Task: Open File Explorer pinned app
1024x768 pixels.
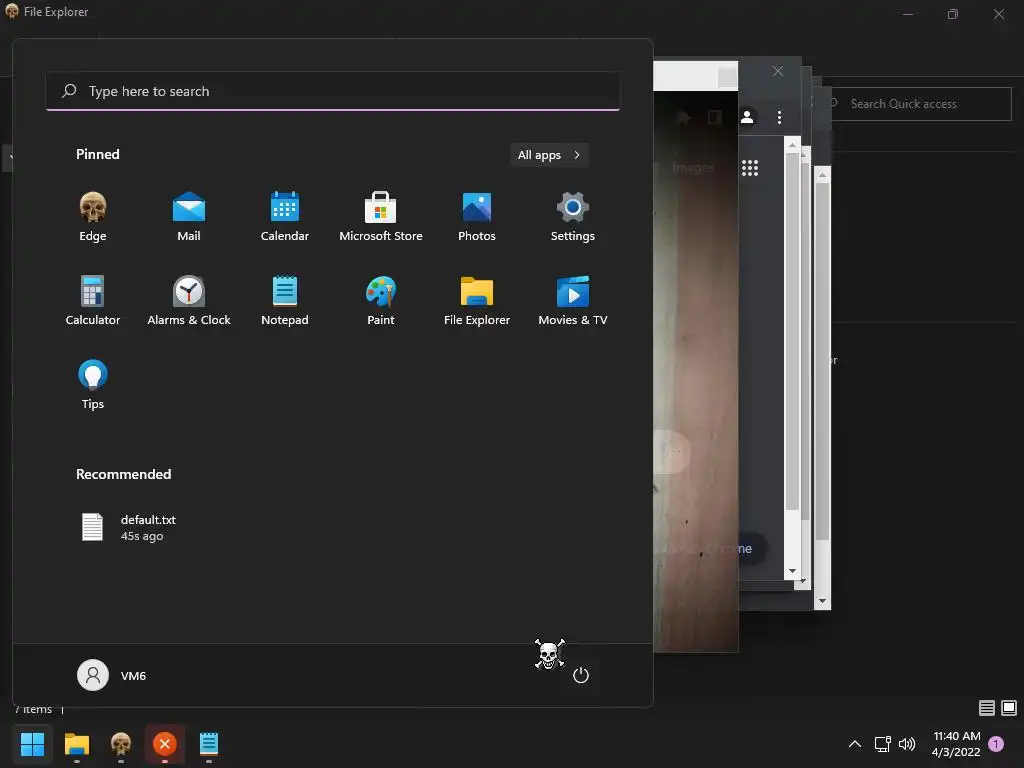Action: pyautogui.click(x=477, y=300)
